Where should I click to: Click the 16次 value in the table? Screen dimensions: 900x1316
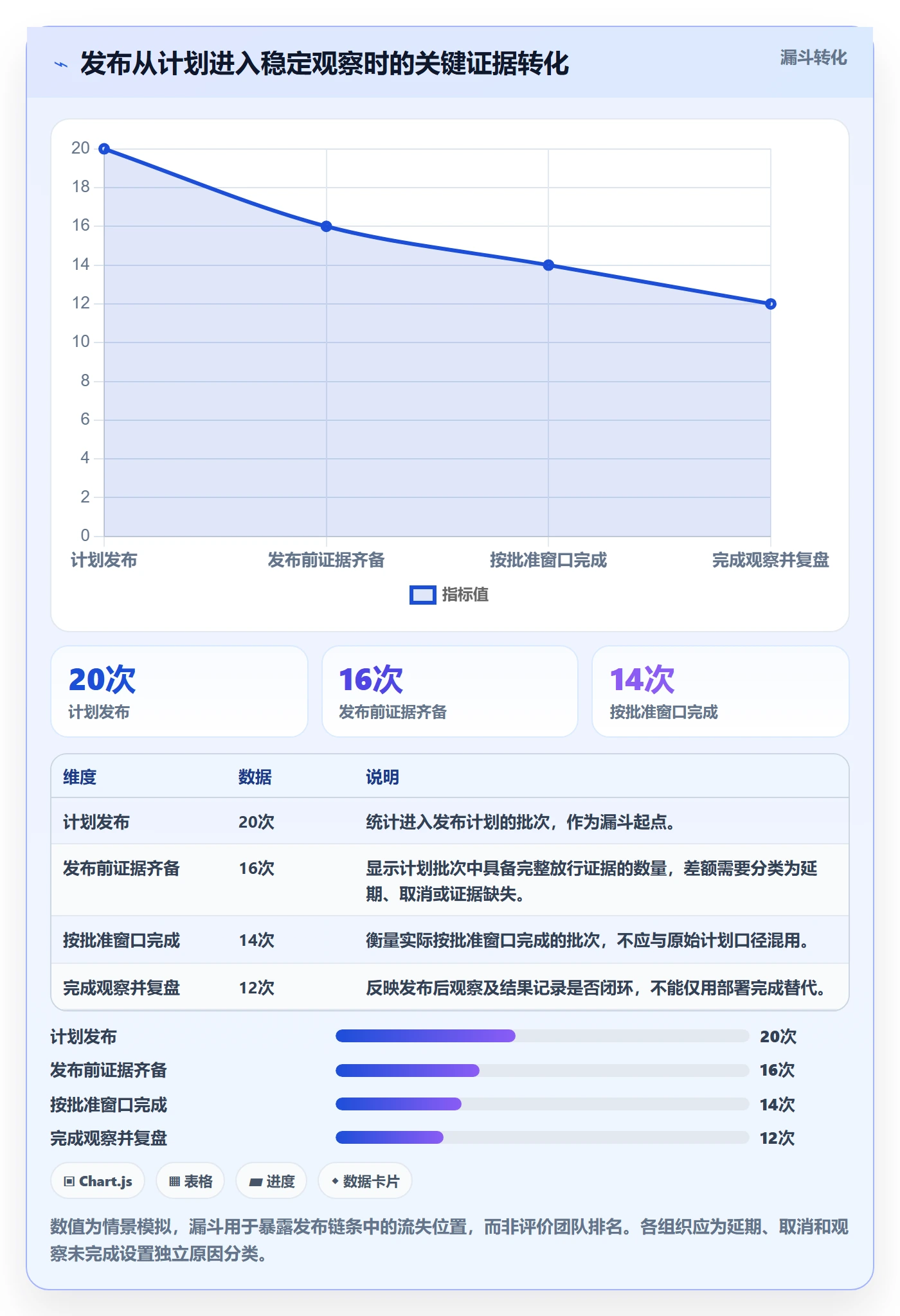(x=256, y=868)
